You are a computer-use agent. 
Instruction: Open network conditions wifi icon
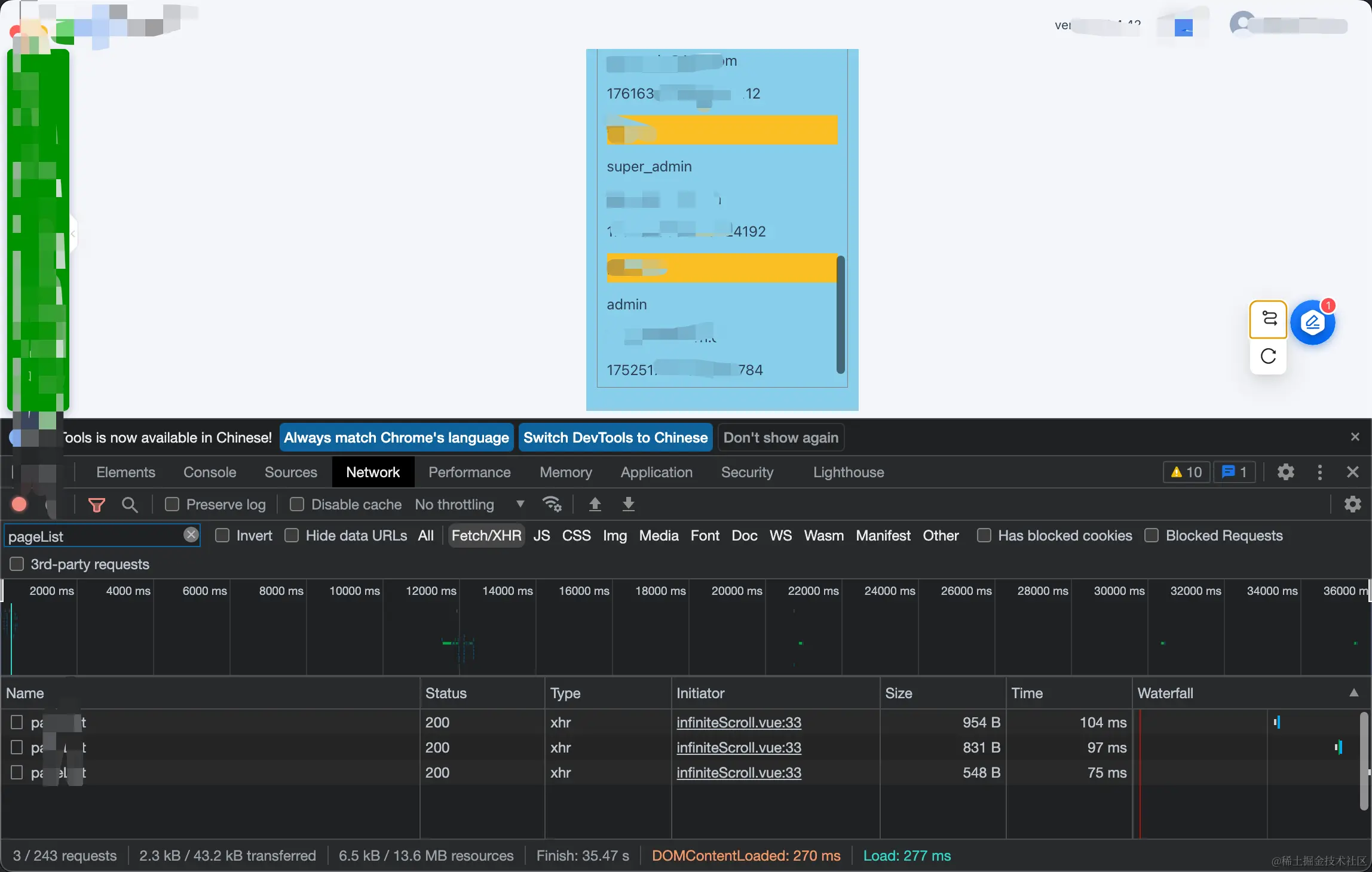pos(552,504)
